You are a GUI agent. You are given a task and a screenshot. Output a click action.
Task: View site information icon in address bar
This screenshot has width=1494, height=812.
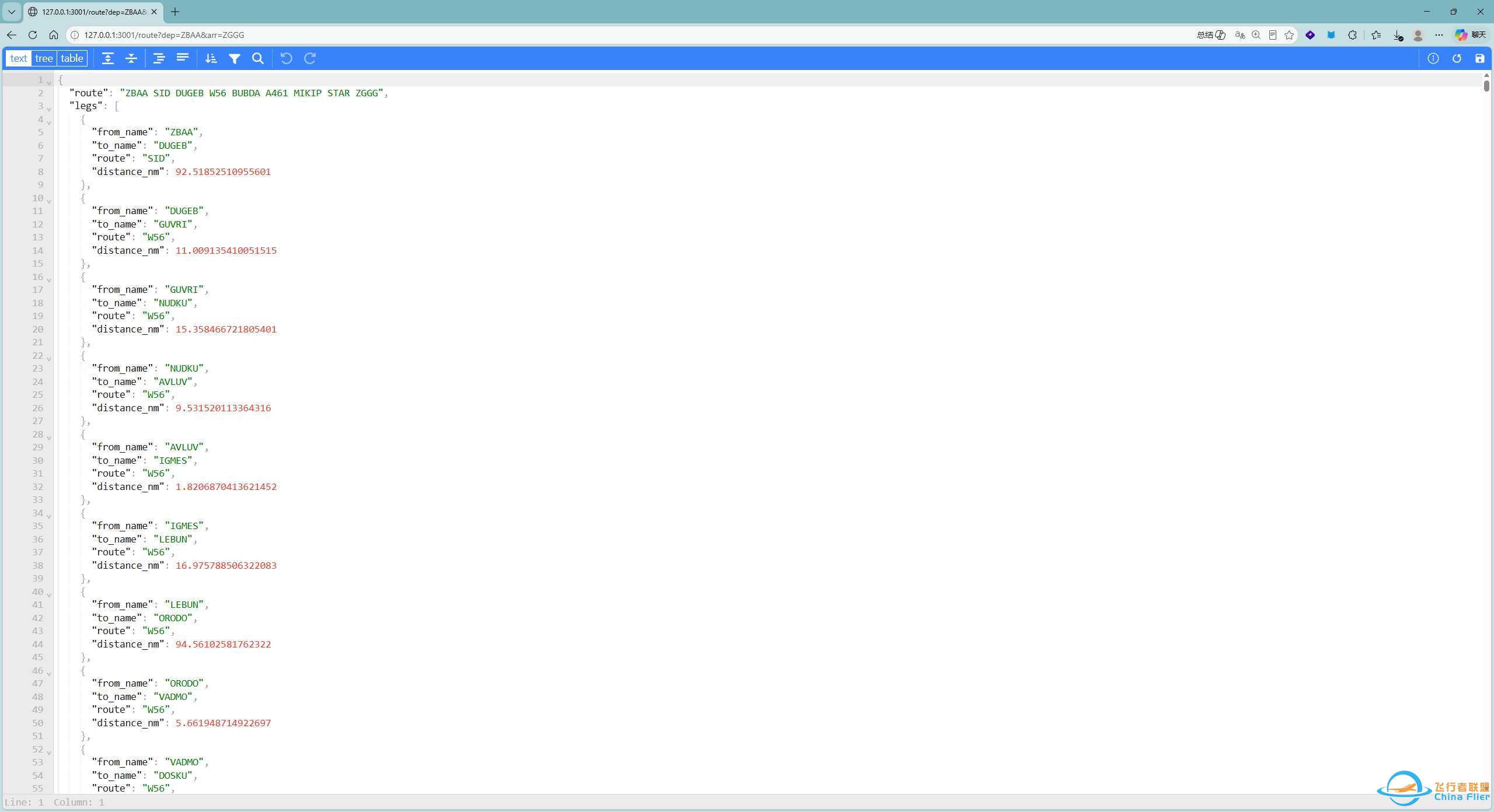[75, 35]
